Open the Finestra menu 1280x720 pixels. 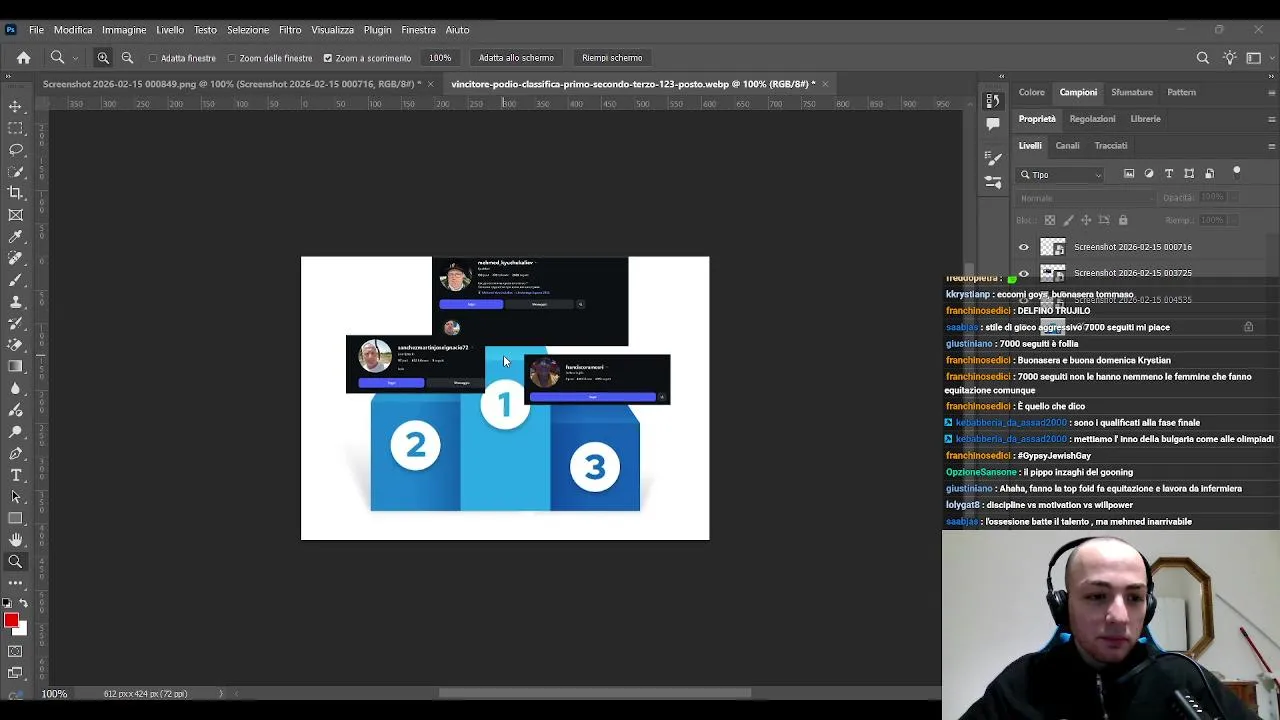(418, 30)
